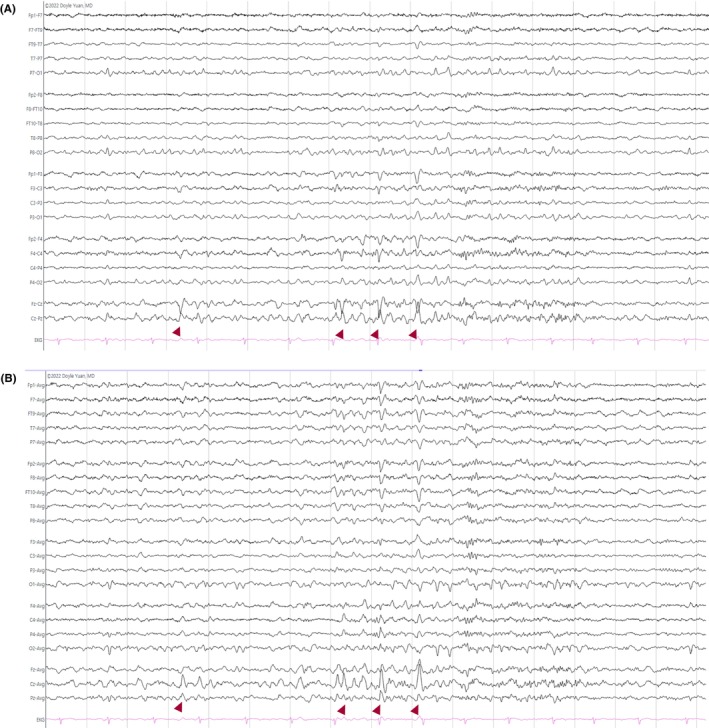Screen dimensions: 709x728
Task: Select the P3-O1 channel label
Action: [x=36, y=217]
